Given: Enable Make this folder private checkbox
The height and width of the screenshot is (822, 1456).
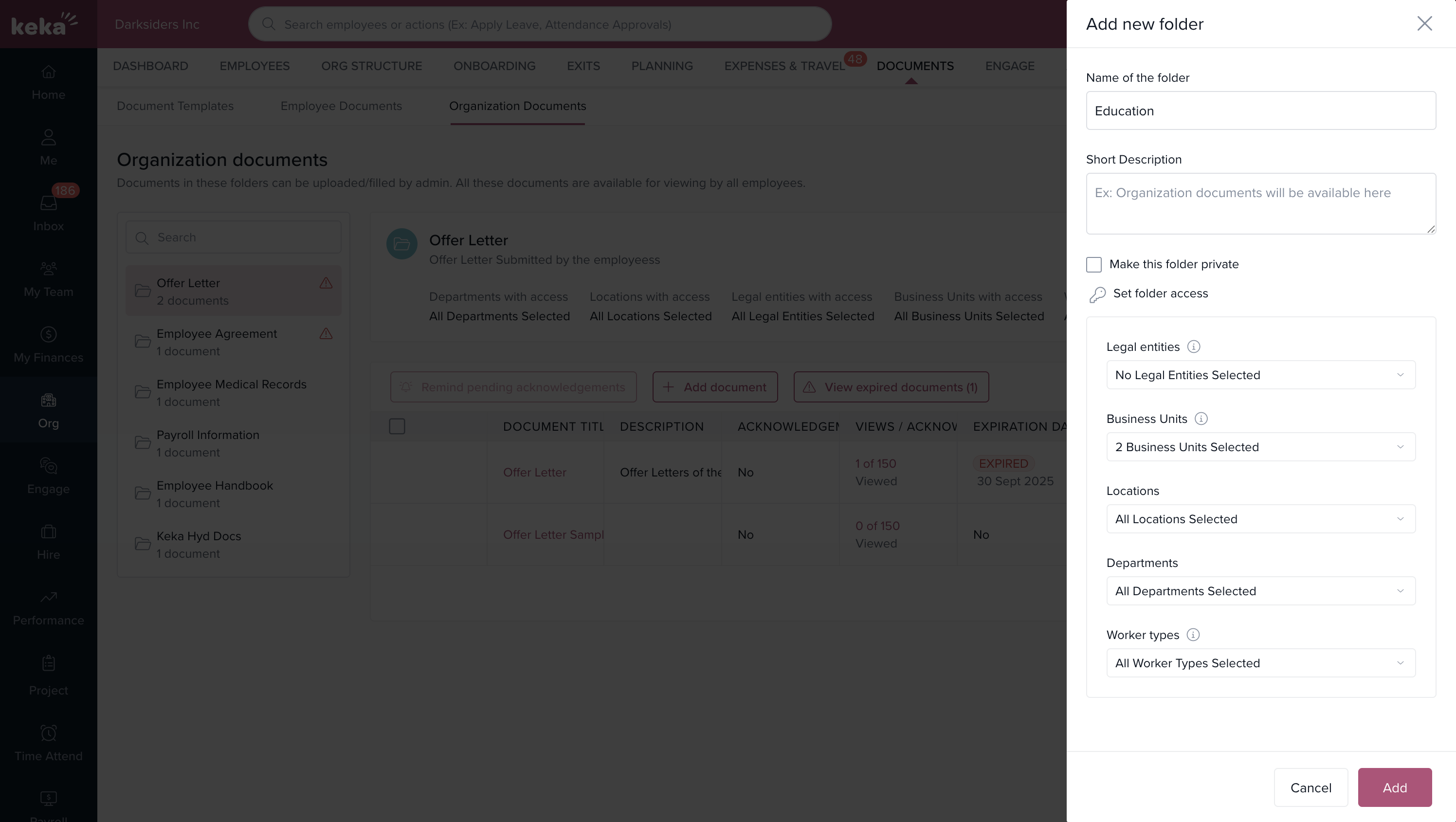Looking at the screenshot, I should point(1093,265).
